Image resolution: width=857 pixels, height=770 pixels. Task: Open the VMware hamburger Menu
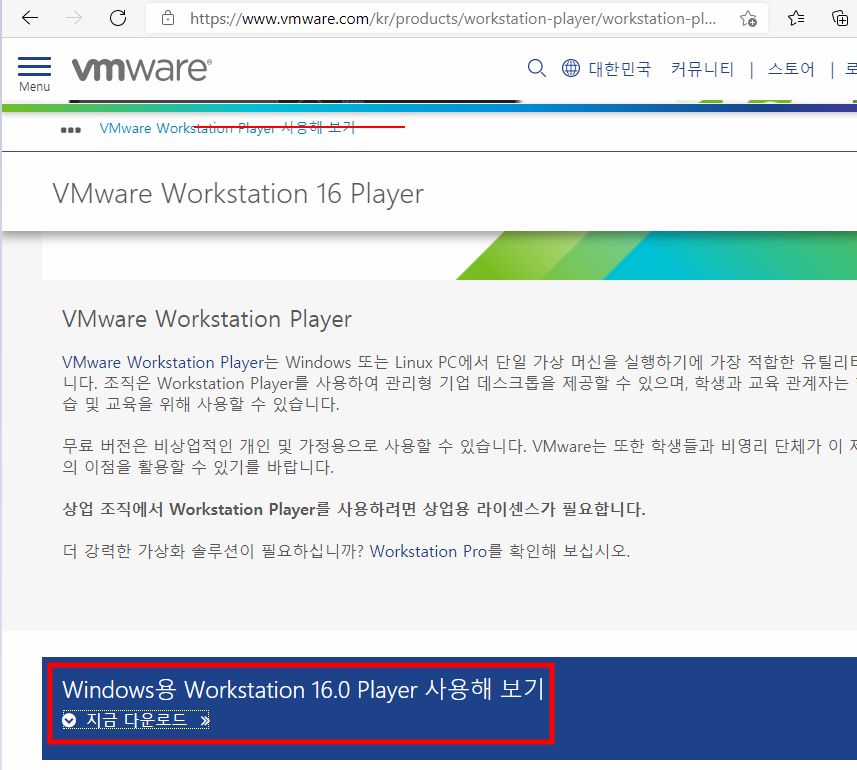34,74
